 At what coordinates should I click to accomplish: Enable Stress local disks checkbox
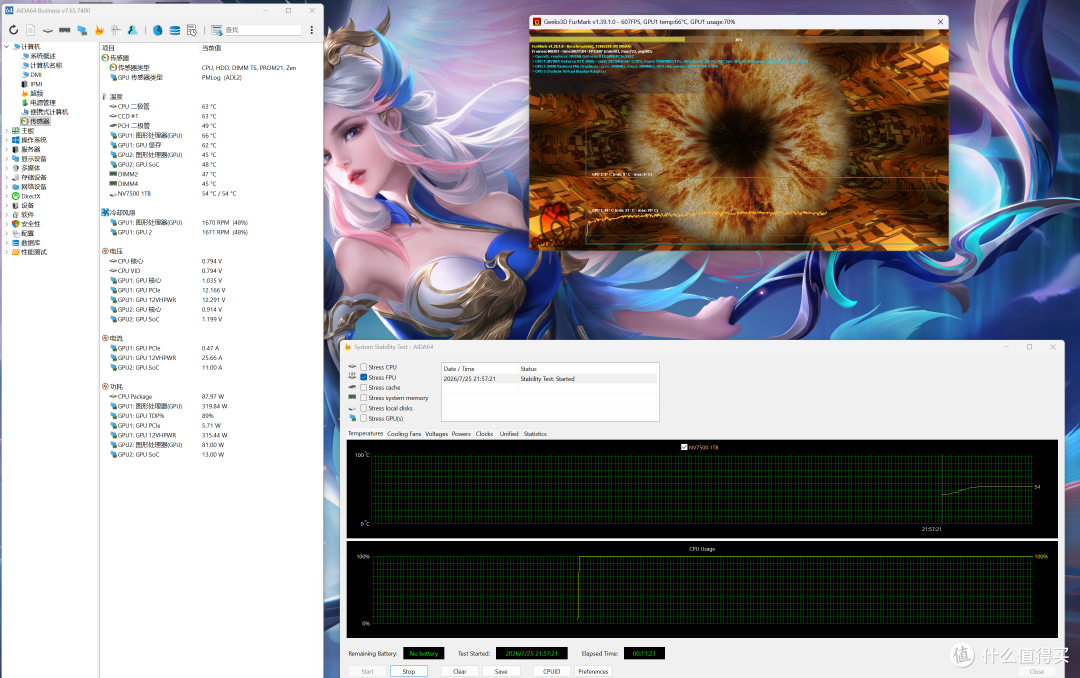pos(364,408)
